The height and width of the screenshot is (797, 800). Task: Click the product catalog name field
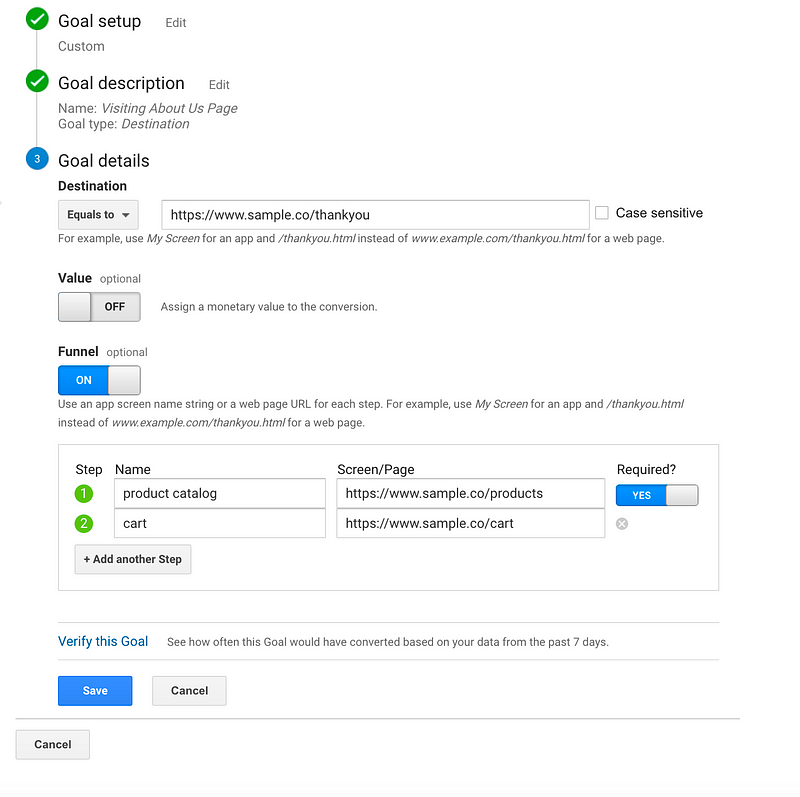(x=220, y=493)
